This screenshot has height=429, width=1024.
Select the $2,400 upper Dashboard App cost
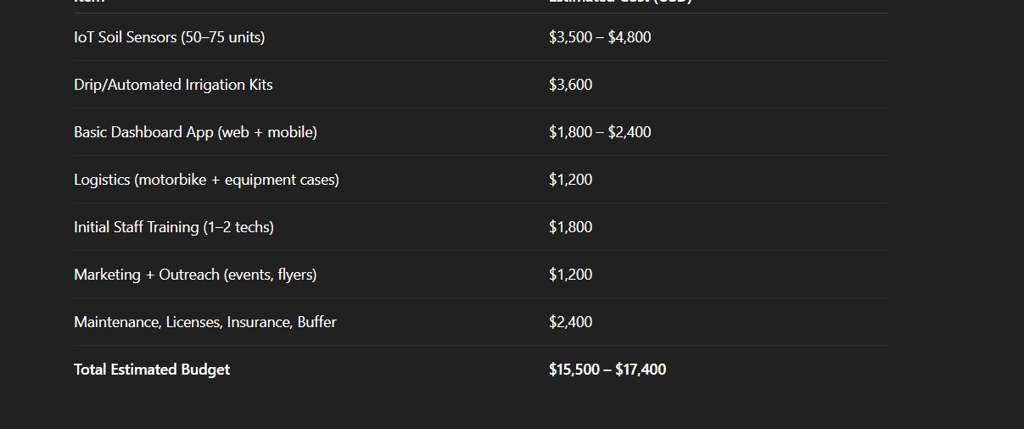tap(630, 133)
